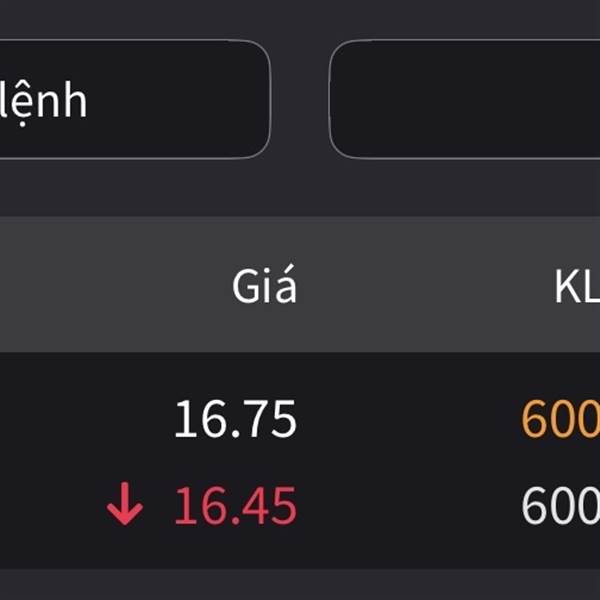Select the red price 16.45
The height and width of the screenshot is (600, 600).
coord(235,508)
